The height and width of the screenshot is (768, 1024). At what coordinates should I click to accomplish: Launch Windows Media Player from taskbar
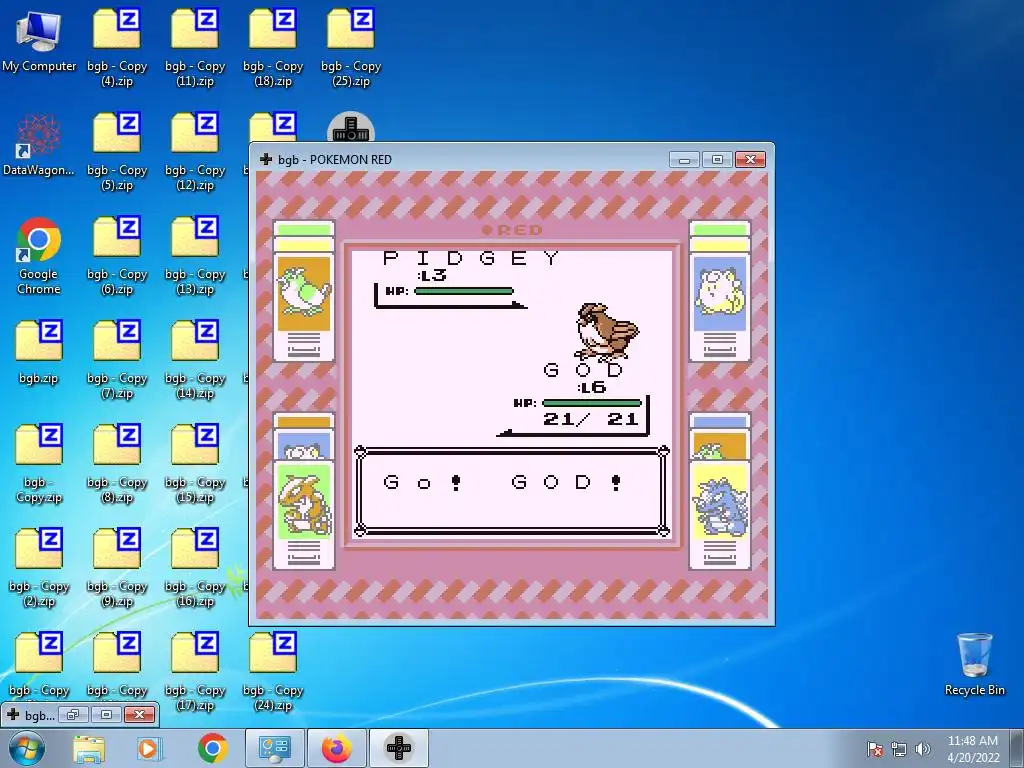(150, 748)
